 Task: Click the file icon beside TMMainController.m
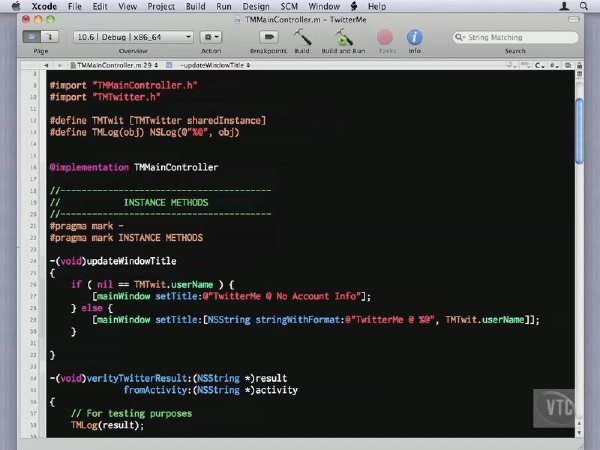coord(73,65)
